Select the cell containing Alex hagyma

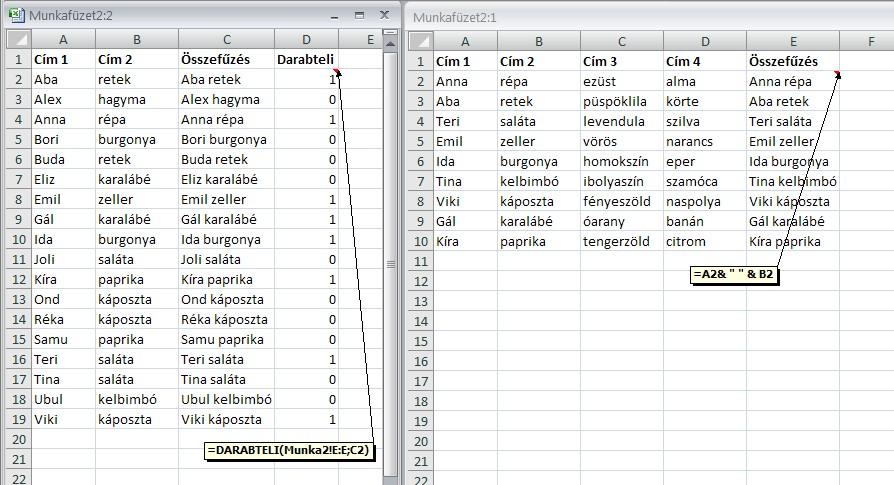coord(226,100)
